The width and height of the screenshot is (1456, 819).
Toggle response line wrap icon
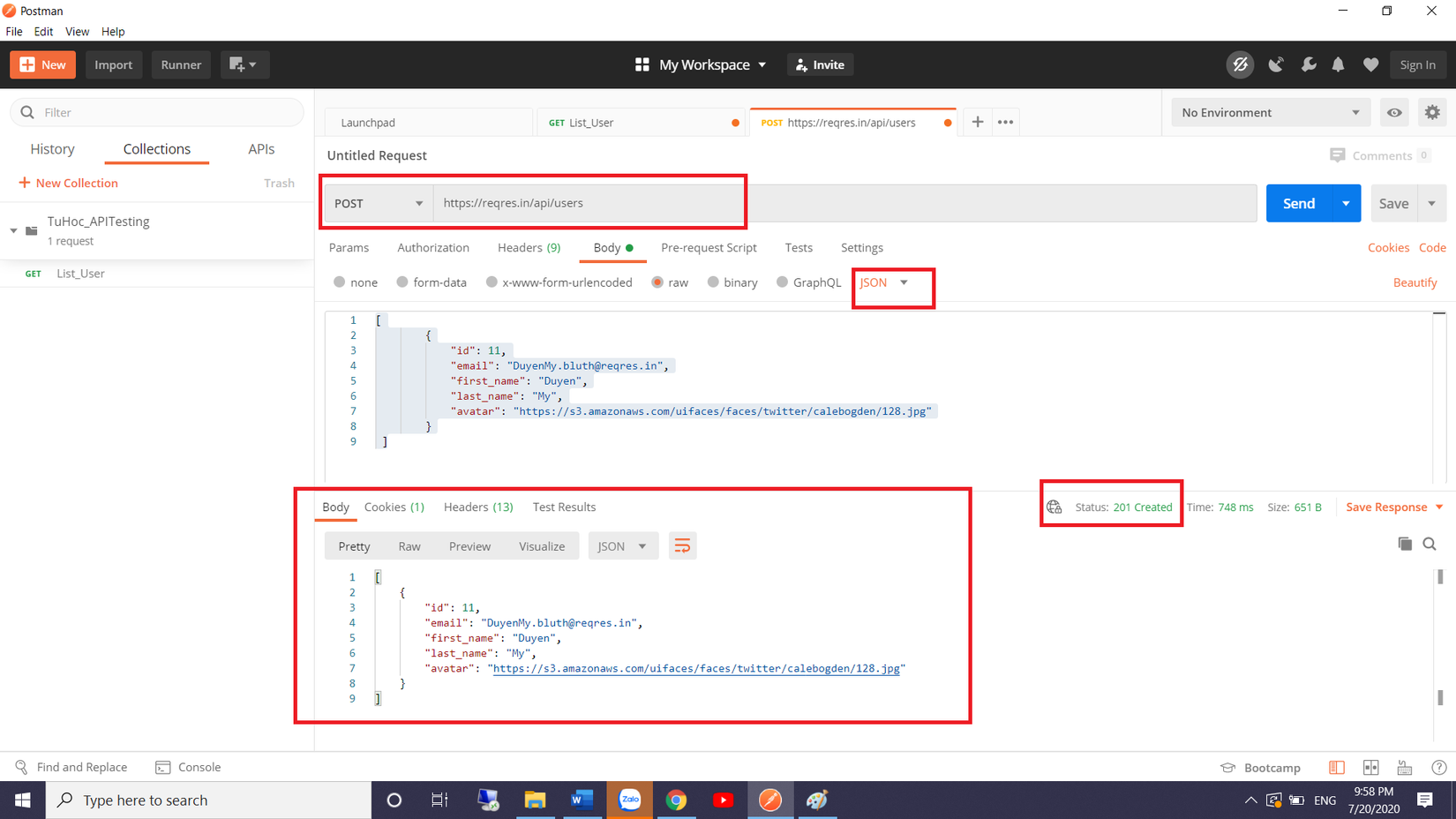682,546
